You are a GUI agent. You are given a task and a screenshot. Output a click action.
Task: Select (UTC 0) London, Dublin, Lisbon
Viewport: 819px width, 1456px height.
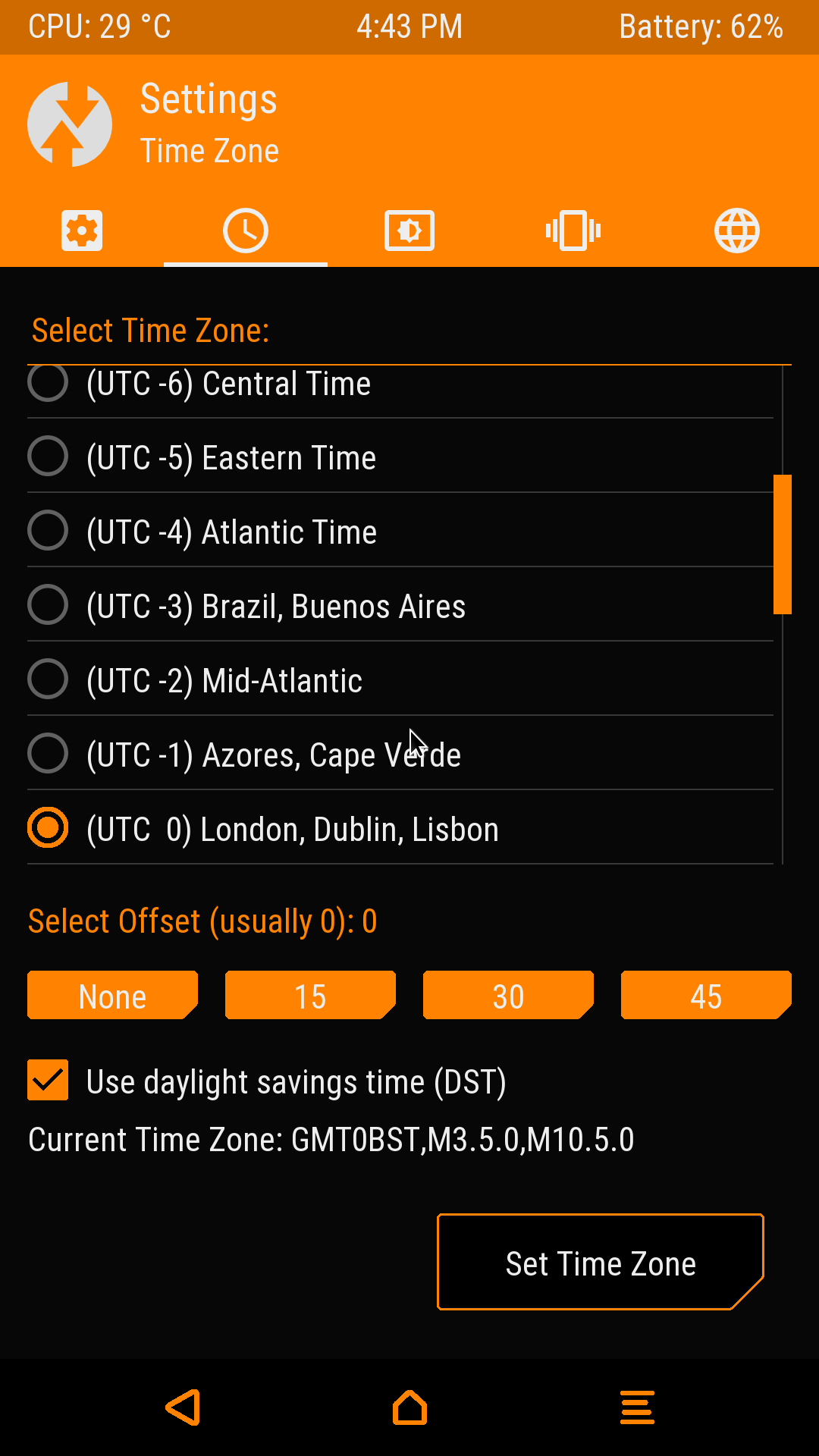coord(48,828)
